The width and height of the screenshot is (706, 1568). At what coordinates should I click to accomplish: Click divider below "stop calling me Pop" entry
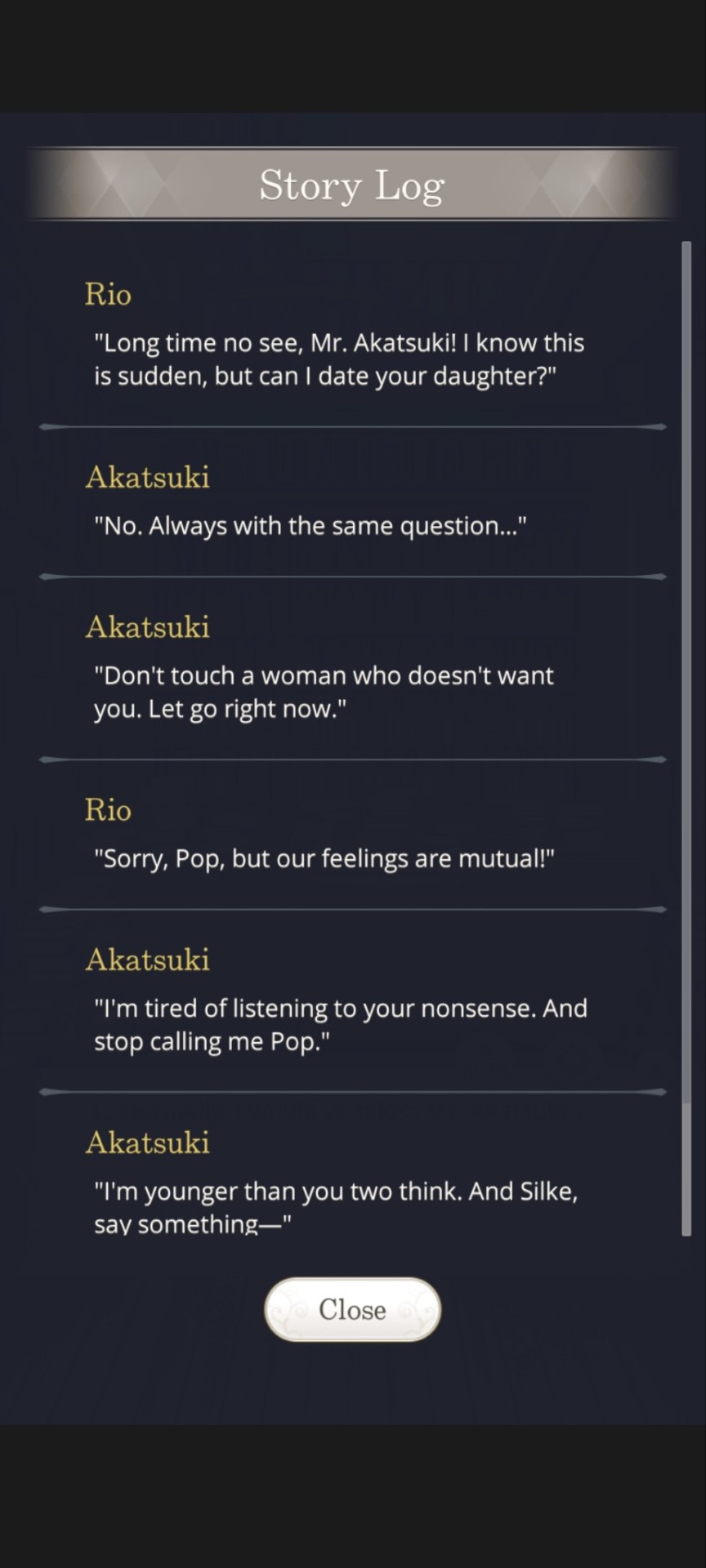(x=352, y=1092)
